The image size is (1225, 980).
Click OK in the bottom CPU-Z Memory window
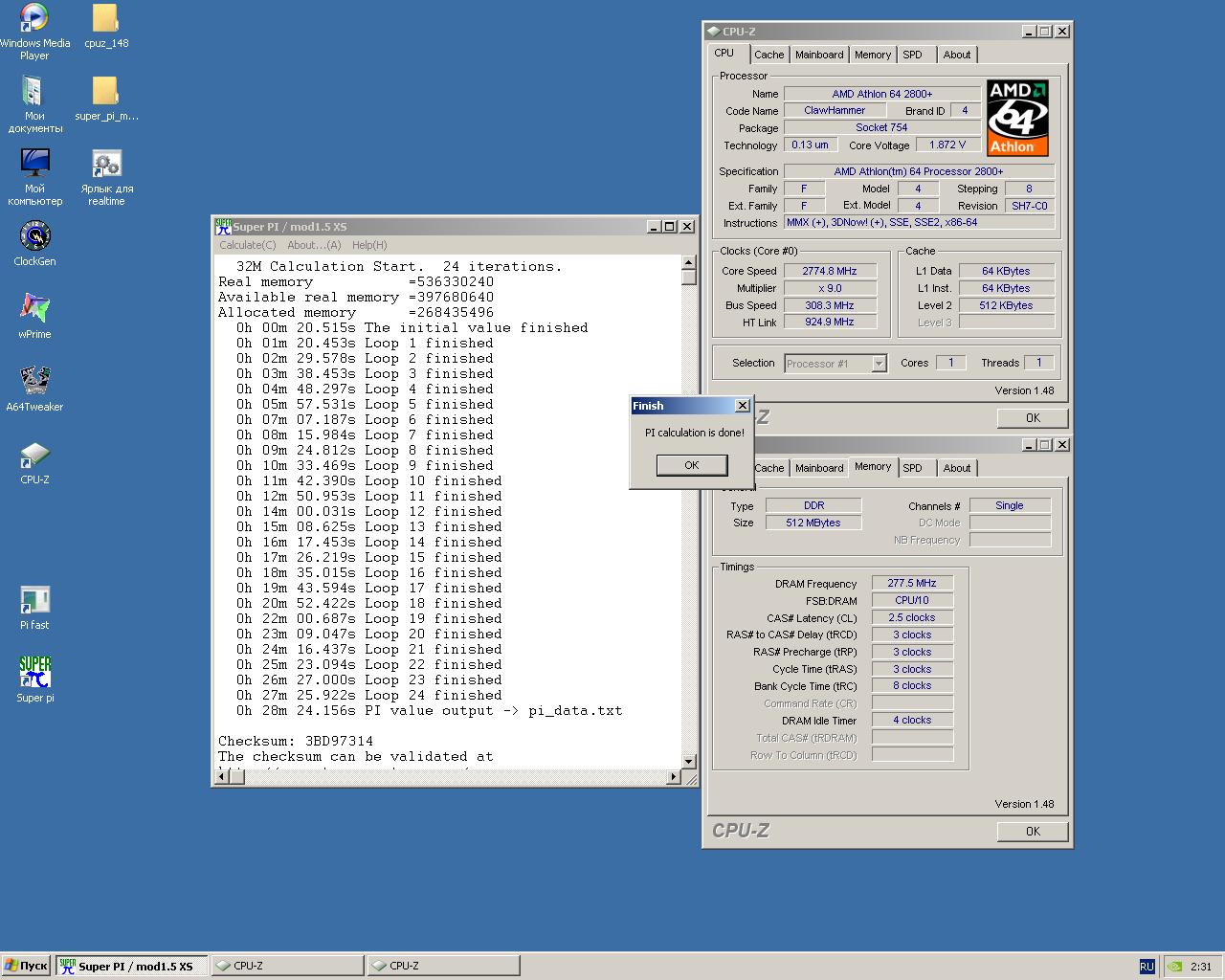pos(1033,832)
